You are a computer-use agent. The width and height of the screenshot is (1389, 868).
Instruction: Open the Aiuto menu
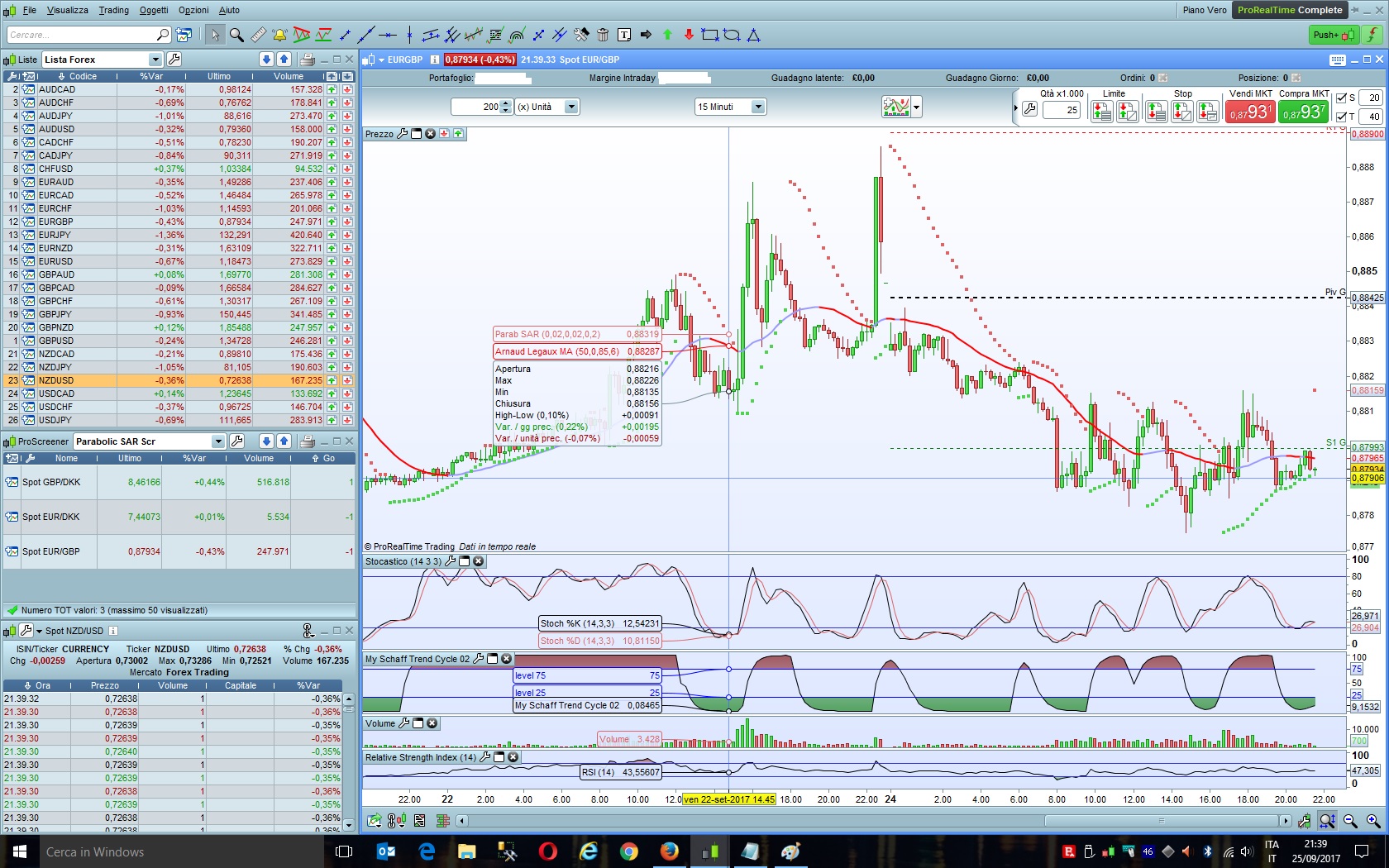point(229,10)
